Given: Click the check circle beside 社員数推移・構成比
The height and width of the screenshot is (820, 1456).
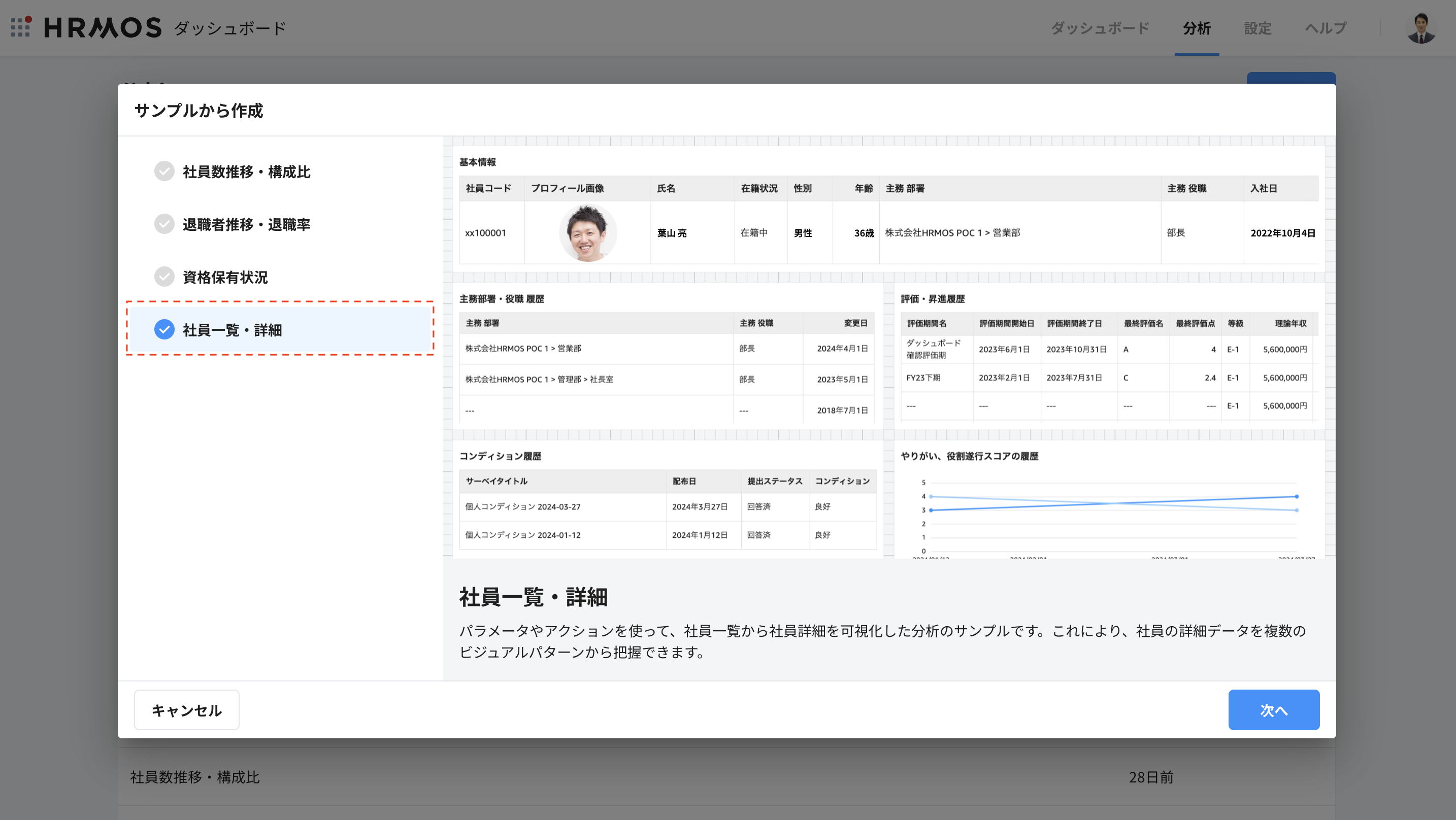Looking at the screenshot, I should click(164, 171).
